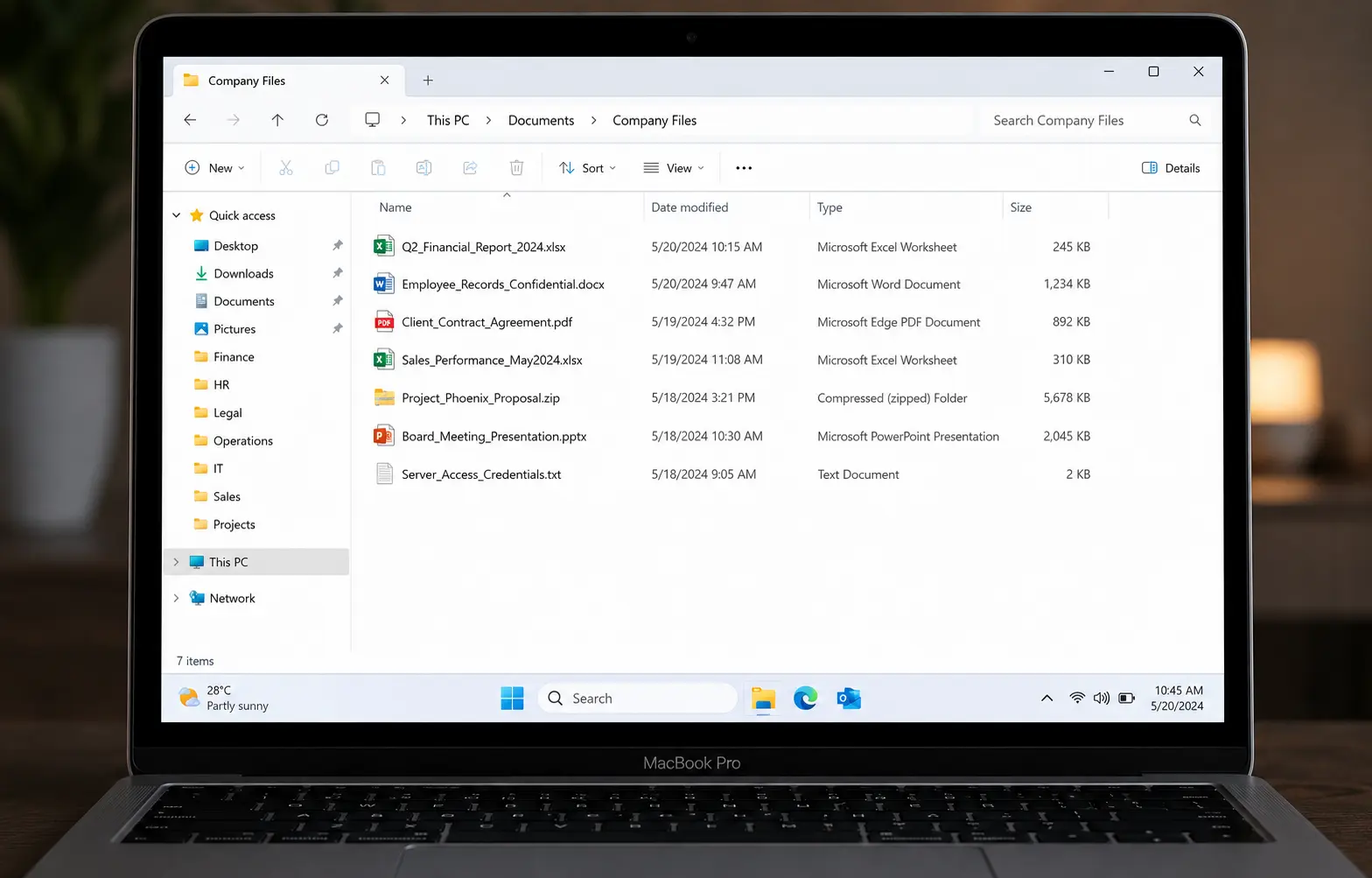
Task: Click the taskbar Search box
Action: (x=638, y=698)
